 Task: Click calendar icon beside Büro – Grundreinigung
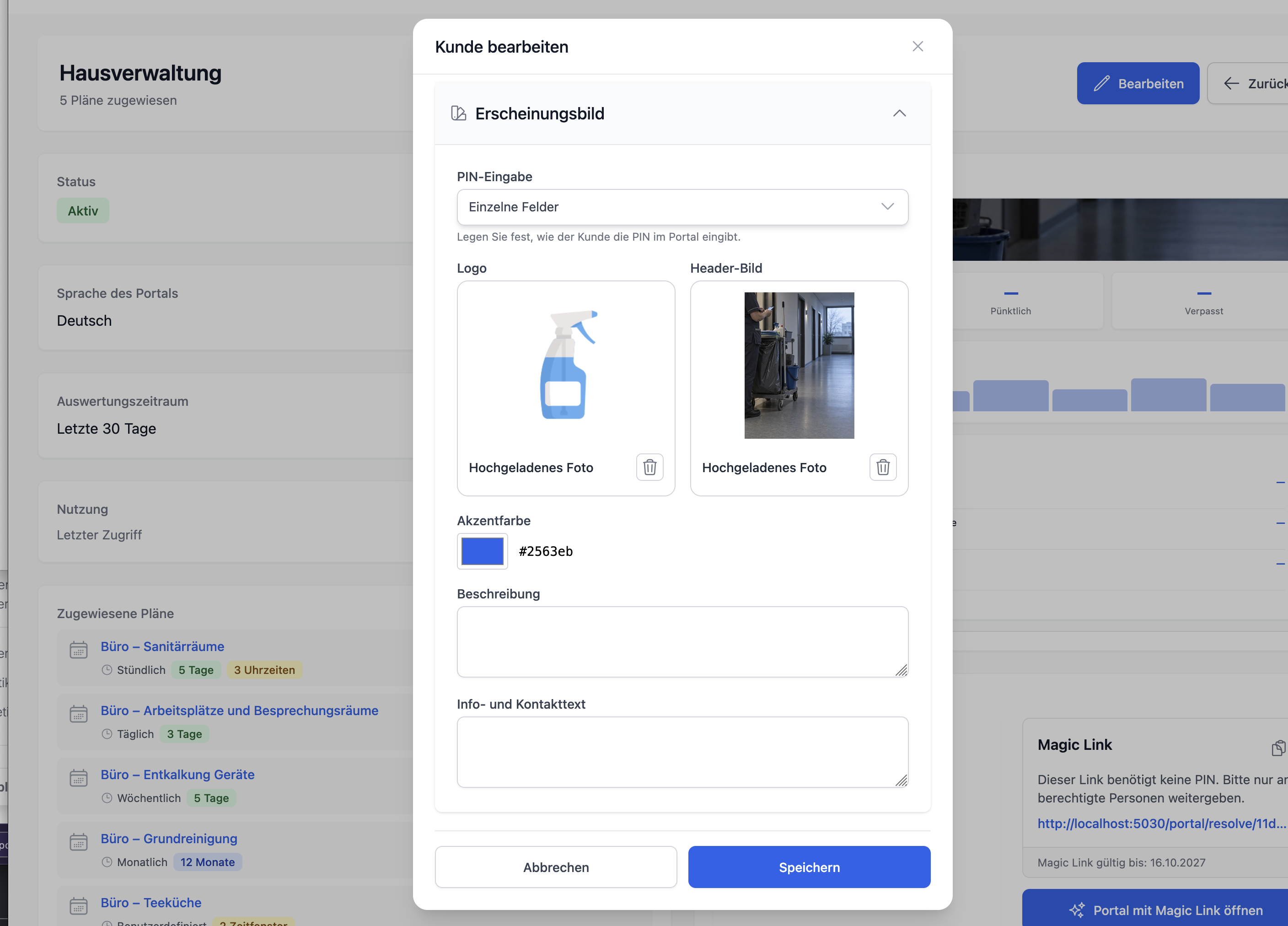pos(78,841)
